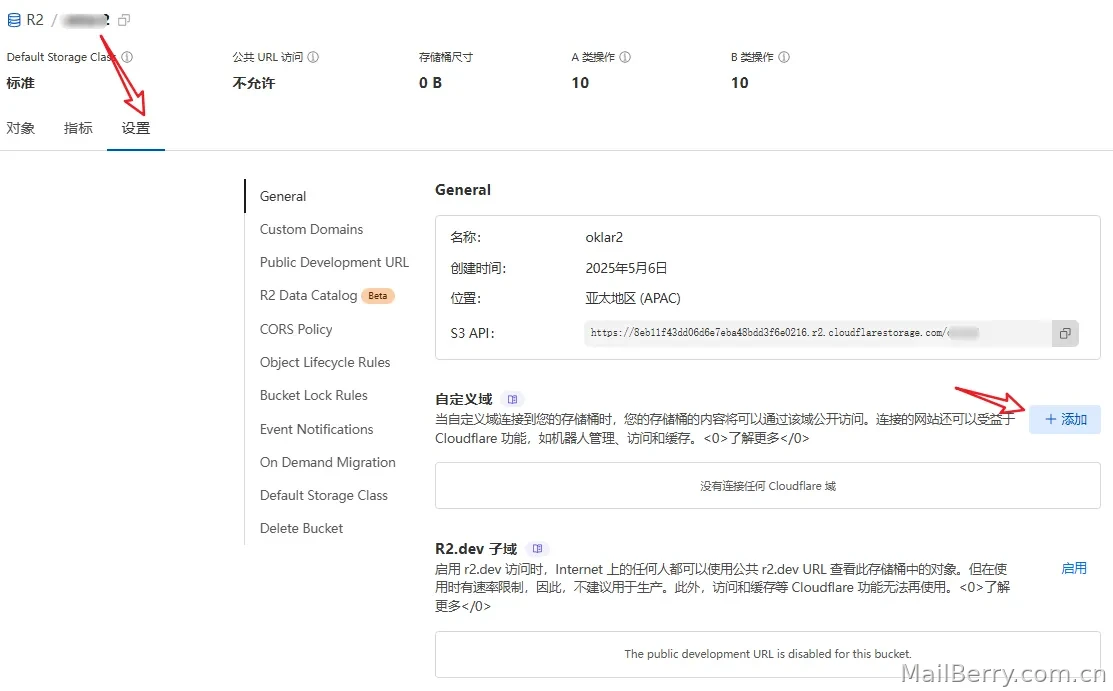Copy the bucket name from breadcrumb

click(124, 20)
